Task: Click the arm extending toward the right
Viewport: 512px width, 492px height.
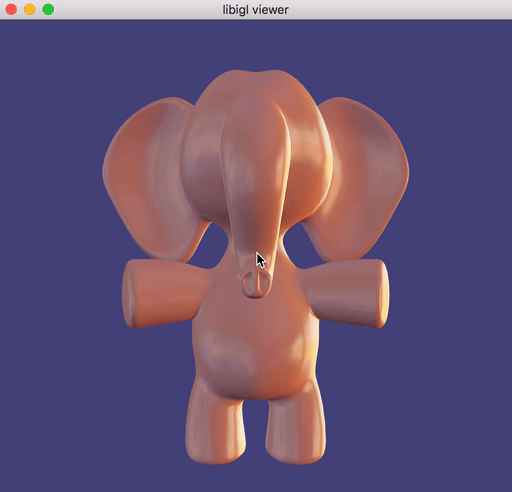Action: click(347, 293)
